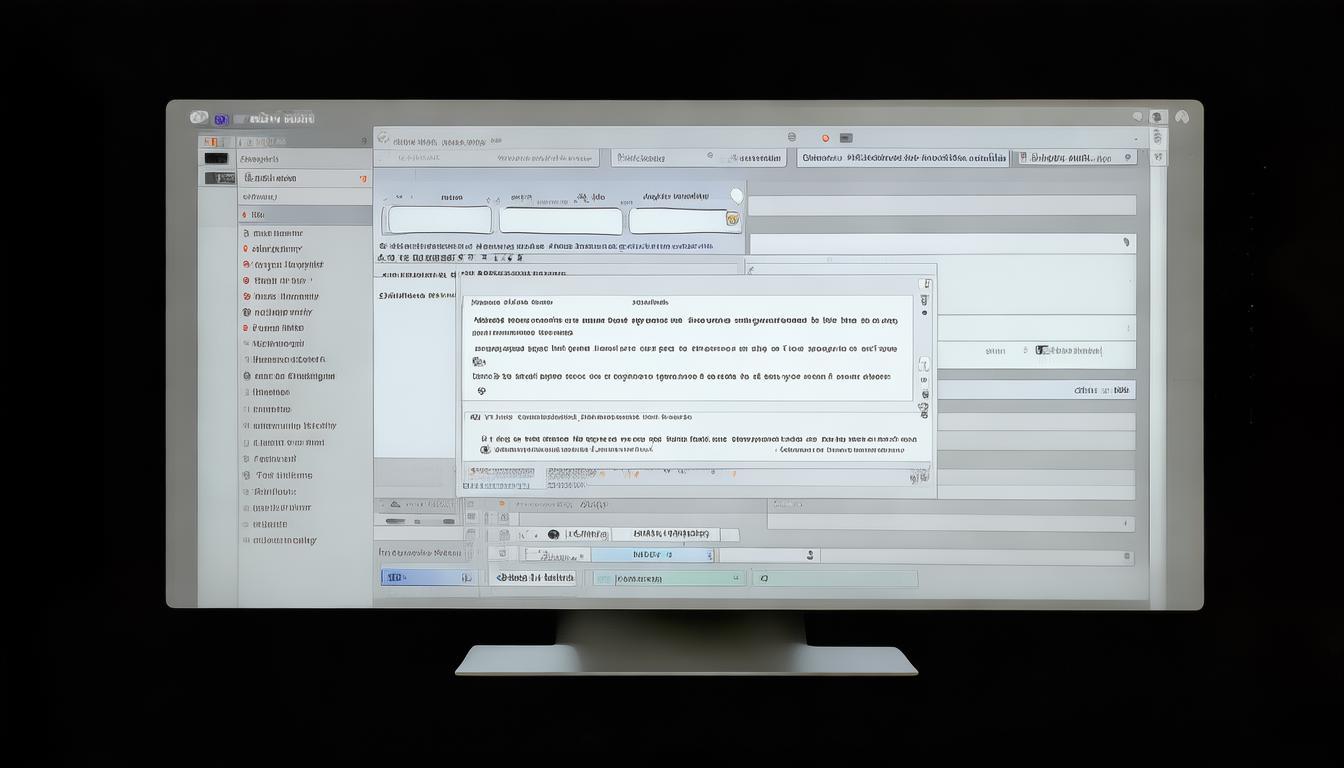Click the icon in the top-right window corner

[x=1181, y=117]
